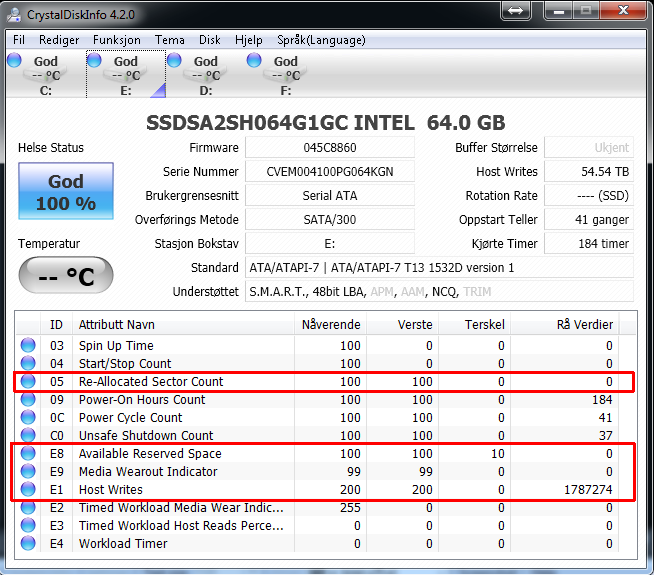
Task: Click status orb of Workload Timer row
Action: coord(28,543)
